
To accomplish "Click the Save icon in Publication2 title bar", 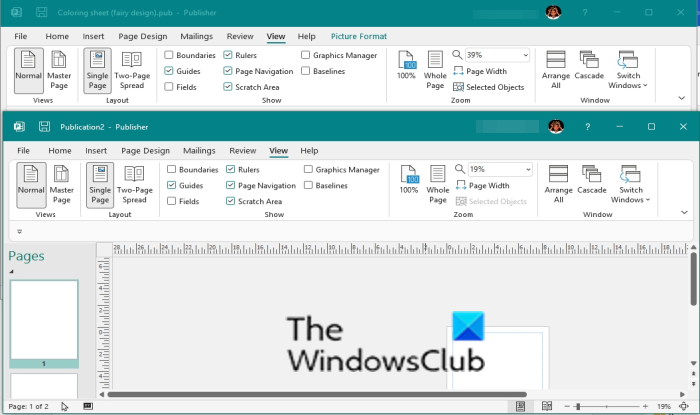I will pyautogui.click(x=44, y=127).
